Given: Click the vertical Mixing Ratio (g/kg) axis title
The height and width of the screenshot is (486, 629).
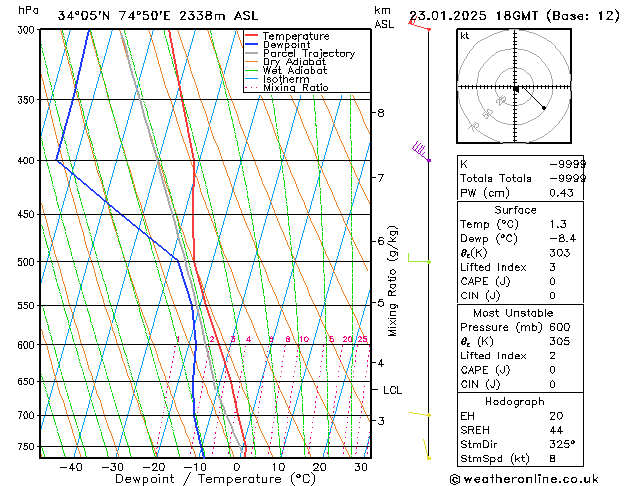Looking at the screenshot, I should pos(392,281).
